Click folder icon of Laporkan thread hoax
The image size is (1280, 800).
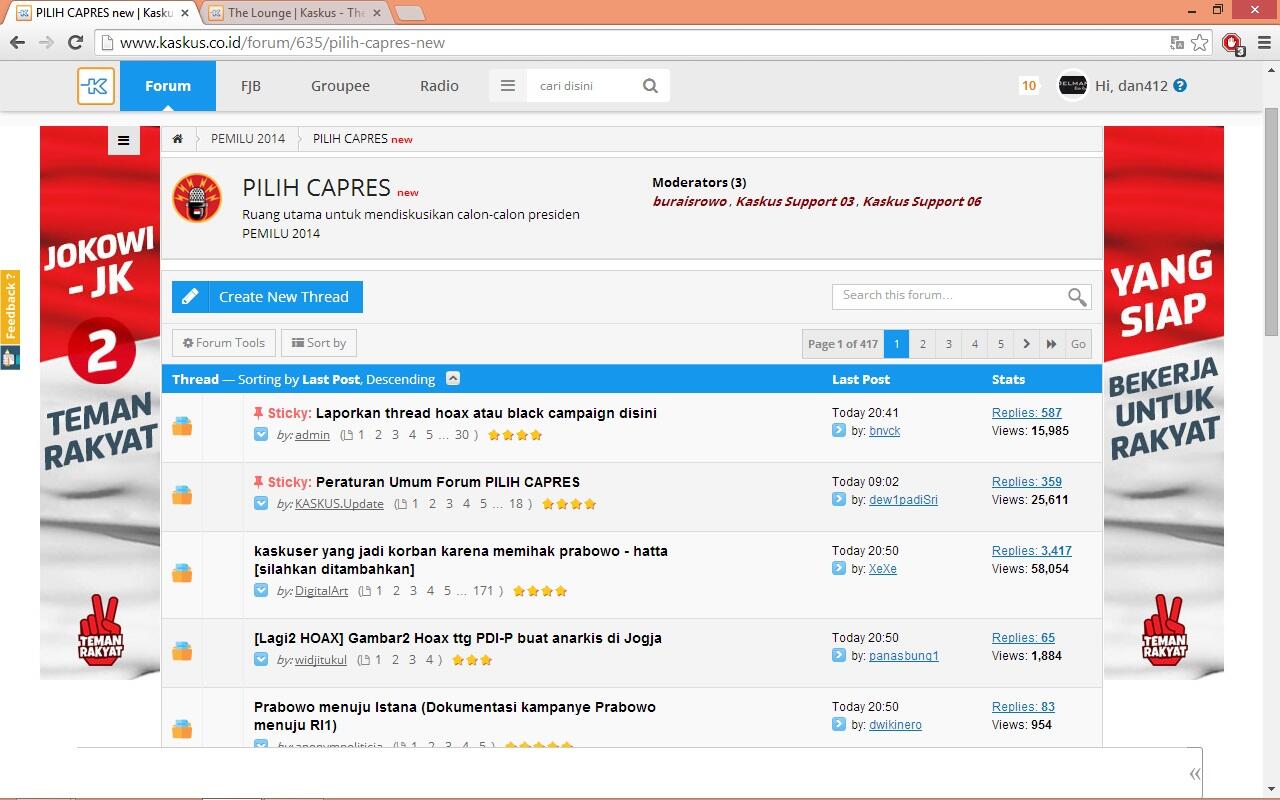click(182, 427)
